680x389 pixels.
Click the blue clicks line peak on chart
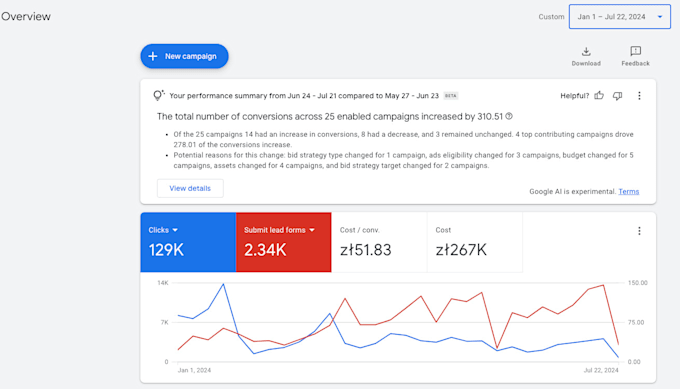coord(223,284)
